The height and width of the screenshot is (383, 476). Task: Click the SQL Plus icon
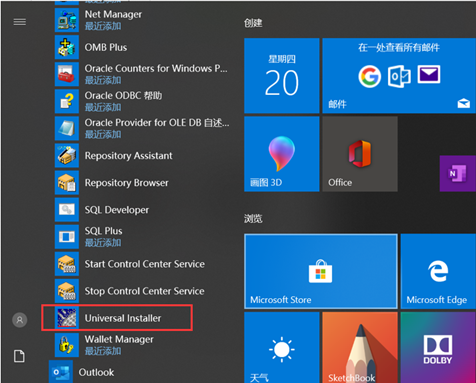click(x=67, y=237)
